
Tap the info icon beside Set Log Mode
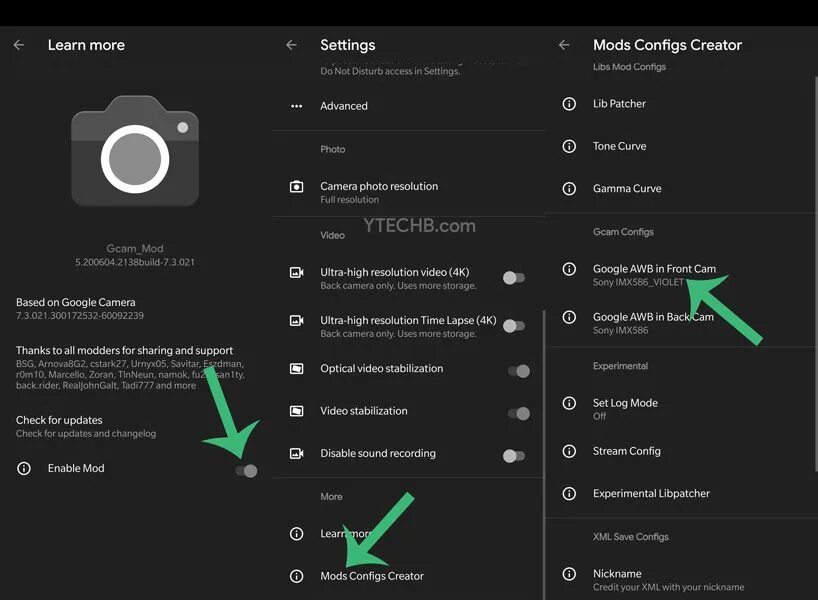point(569,403)
